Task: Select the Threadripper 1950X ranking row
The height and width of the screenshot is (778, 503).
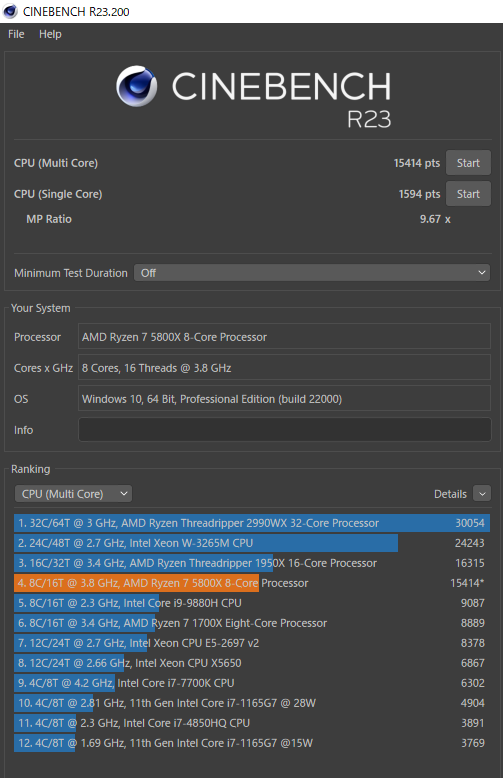Action: tap(252, 563)
